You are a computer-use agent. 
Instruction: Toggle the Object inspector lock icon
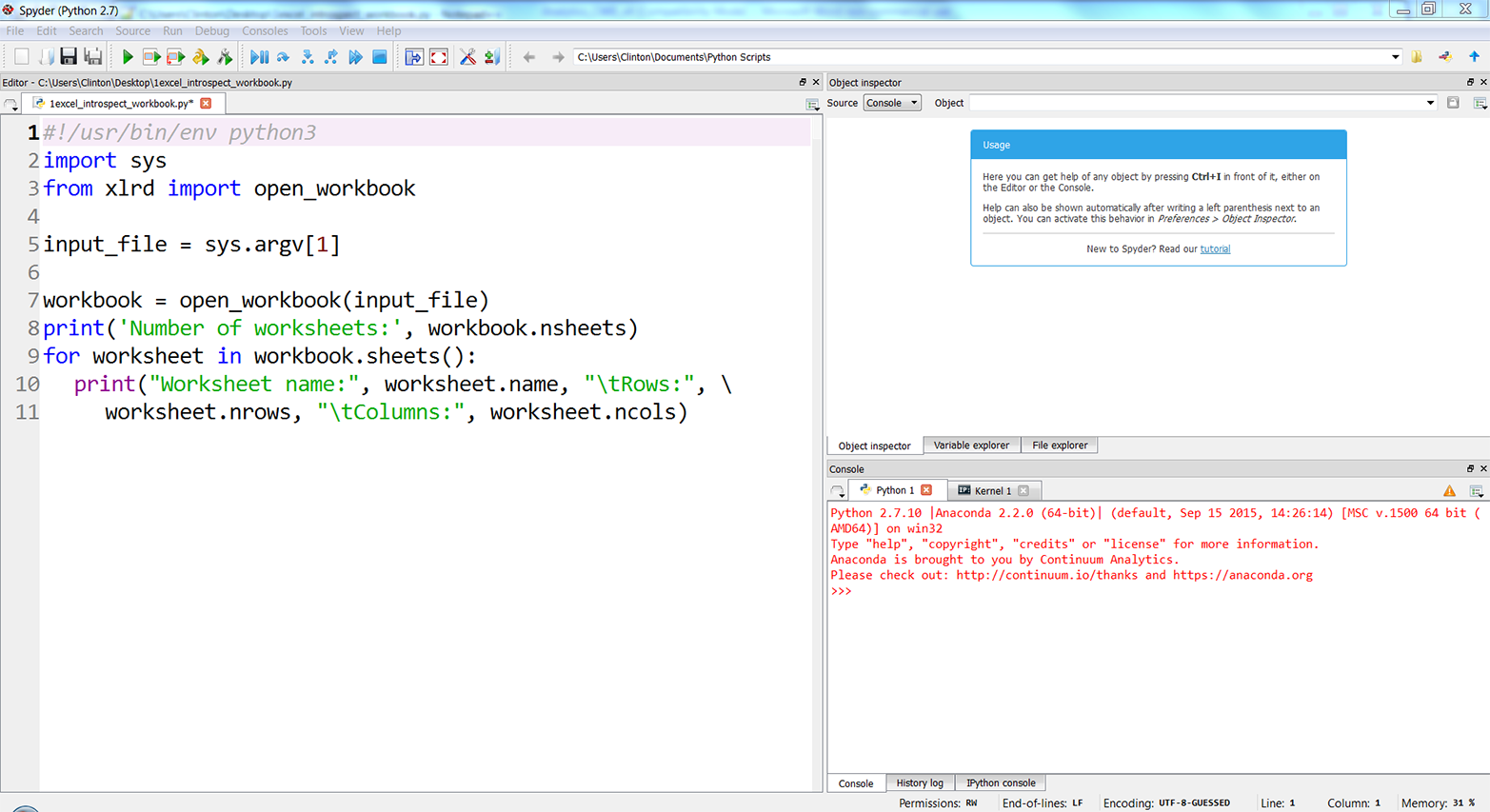[x=1452, y=103]
